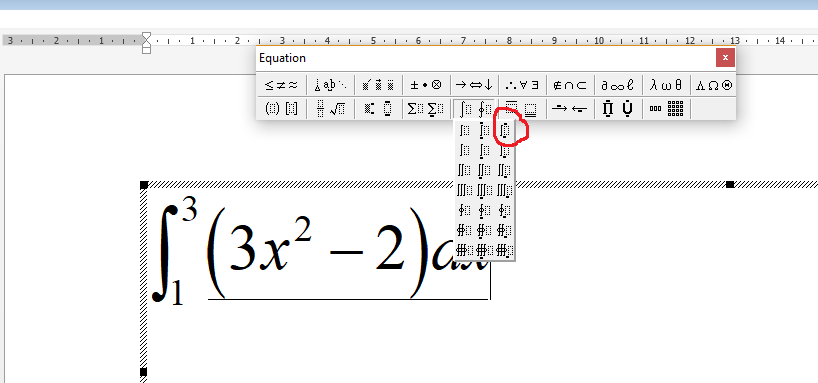Insert surface integral without limits
The height and width of the screenshot is (383, 818).
[x=464, y=230]
